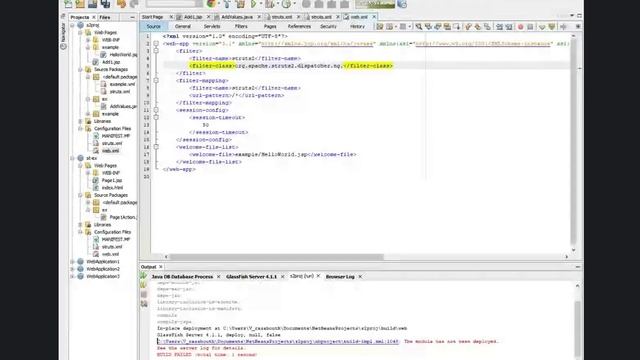Close the Output window tab
The height and width of the screenshot is (360, 640).
(161, 267)
